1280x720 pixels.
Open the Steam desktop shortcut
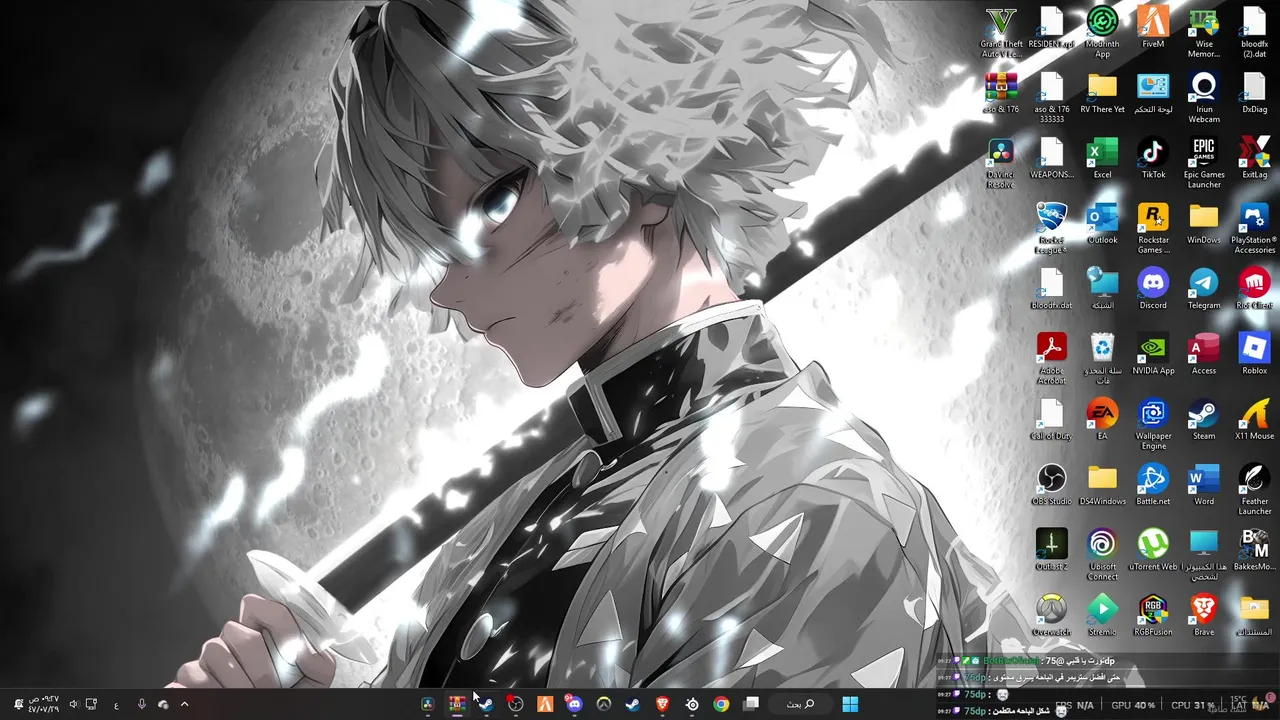click(1204, 420)
